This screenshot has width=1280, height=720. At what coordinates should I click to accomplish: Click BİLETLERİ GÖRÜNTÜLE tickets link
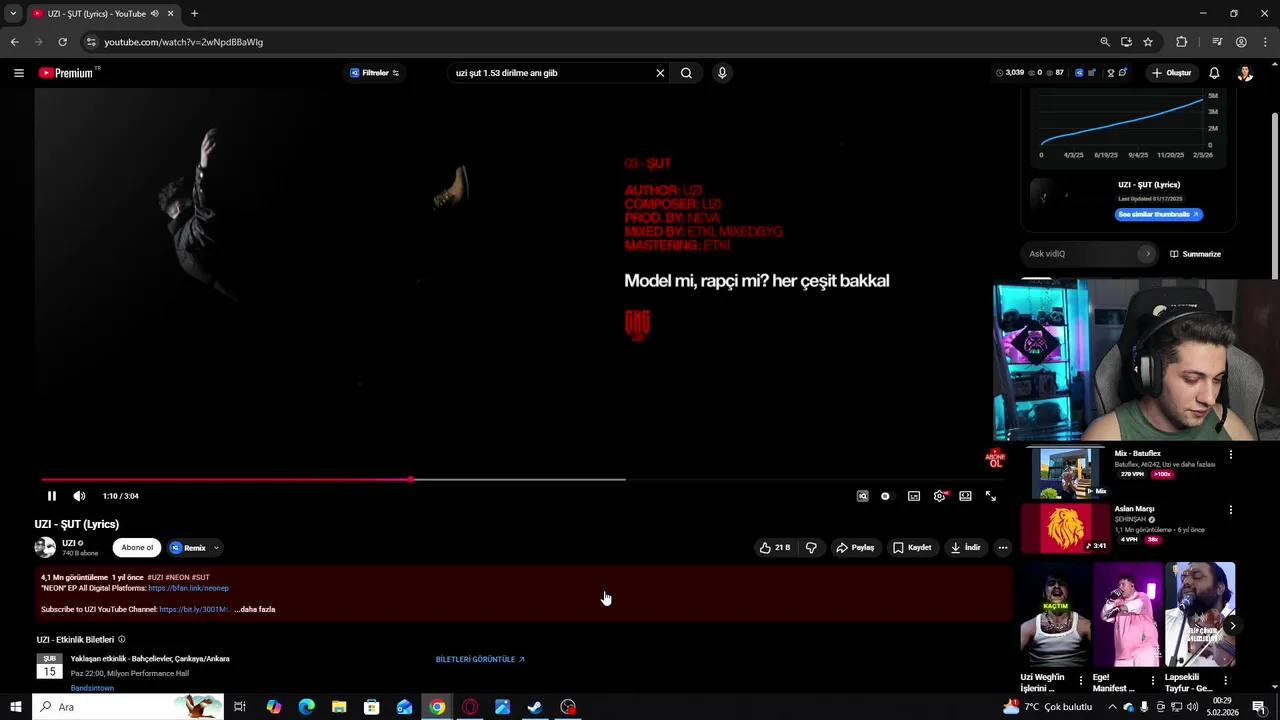(x=480, y=659)
